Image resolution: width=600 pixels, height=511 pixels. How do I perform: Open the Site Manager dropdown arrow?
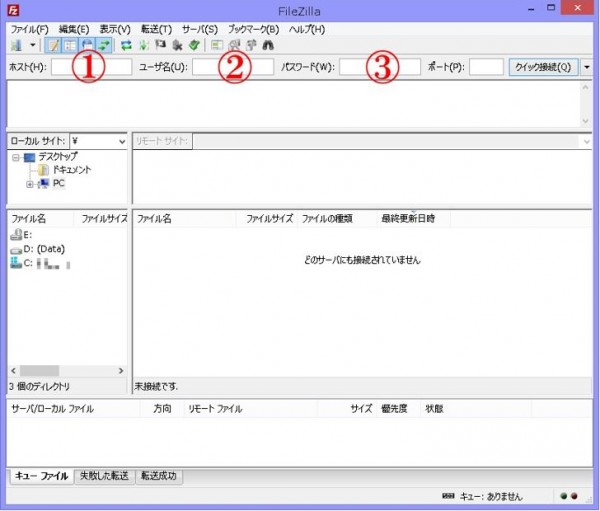tap(33, 46)
